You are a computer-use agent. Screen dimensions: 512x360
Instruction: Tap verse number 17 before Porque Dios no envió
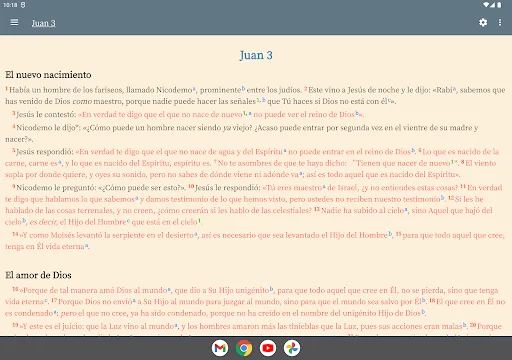(x=54, y=300)
